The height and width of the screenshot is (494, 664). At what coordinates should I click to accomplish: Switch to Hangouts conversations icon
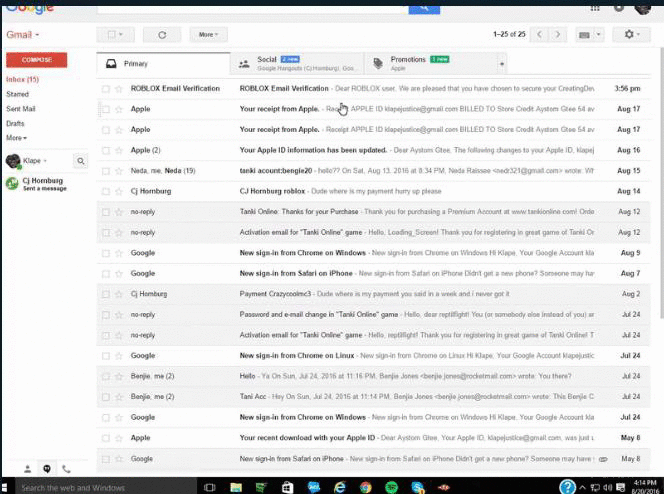[47, 469]
